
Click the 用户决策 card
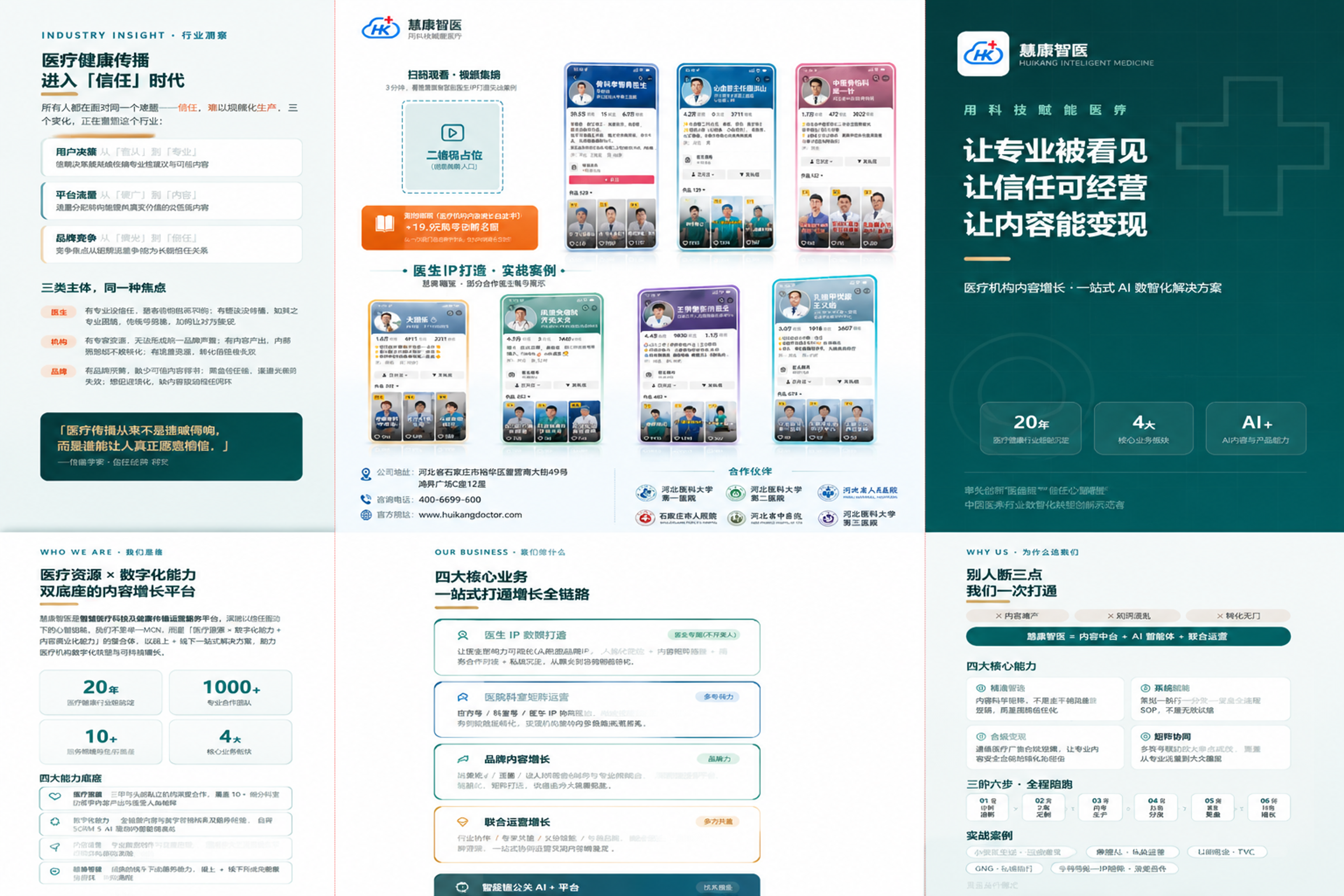171,157
